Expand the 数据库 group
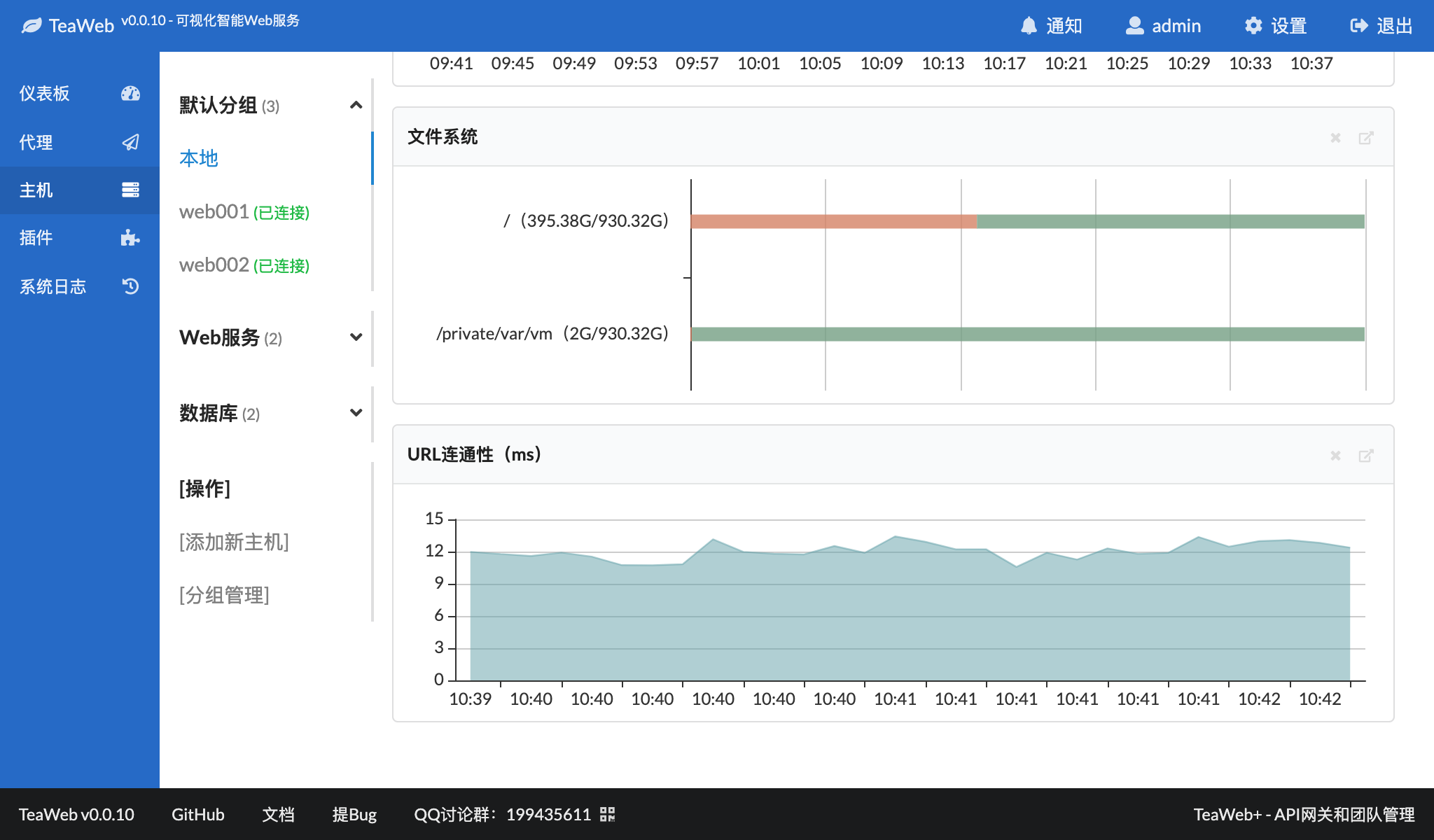Screen dimensions: 1434x840 coord(356,413)
